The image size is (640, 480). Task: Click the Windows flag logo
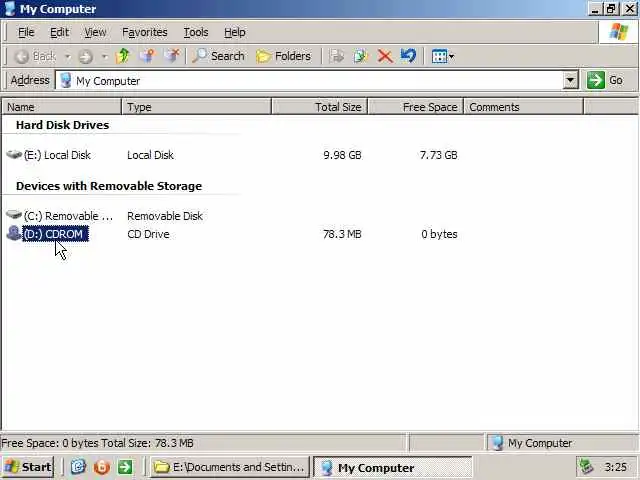619,32
